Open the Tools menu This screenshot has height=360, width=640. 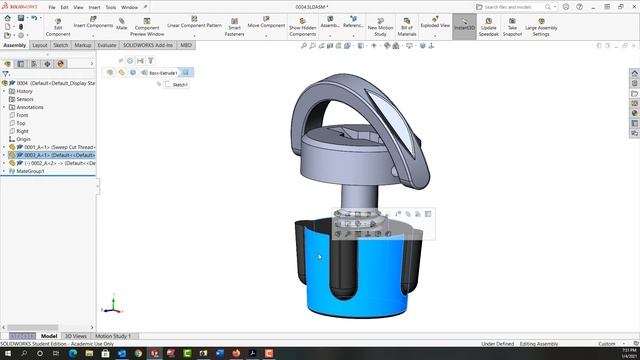click(x=111, y=7)
